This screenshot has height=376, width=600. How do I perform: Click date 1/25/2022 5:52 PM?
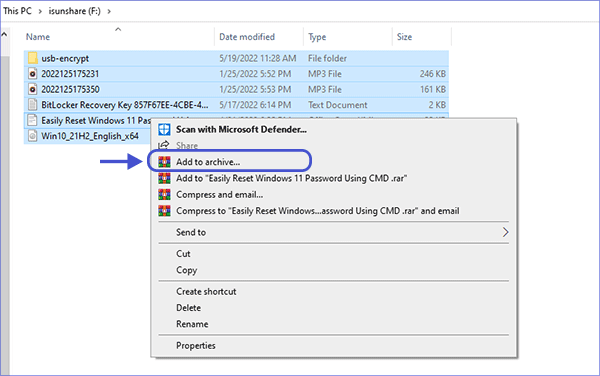click(255, 74)
